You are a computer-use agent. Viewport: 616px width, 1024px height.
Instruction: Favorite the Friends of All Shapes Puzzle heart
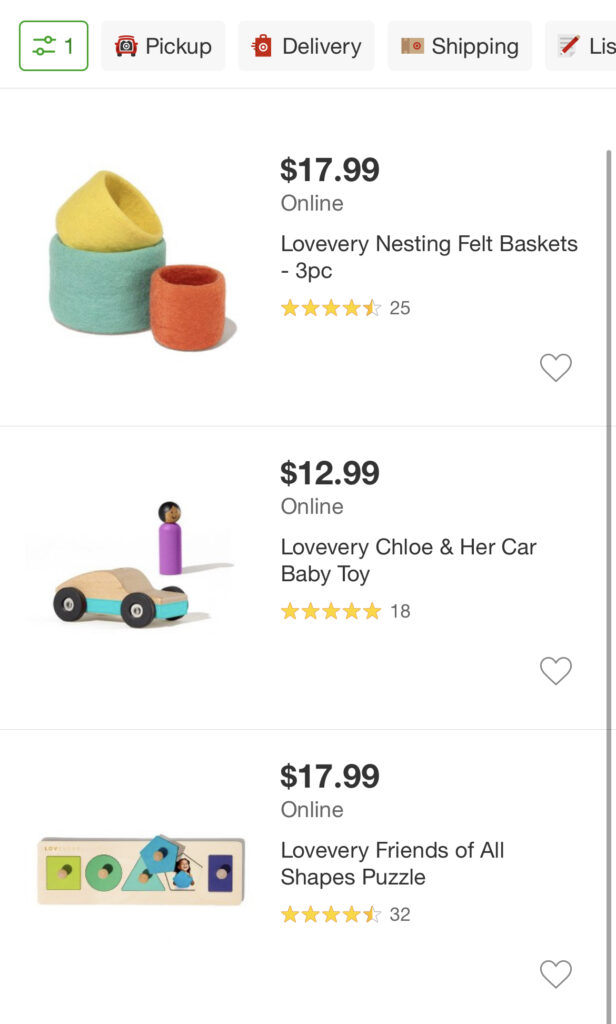coord(556,974)
